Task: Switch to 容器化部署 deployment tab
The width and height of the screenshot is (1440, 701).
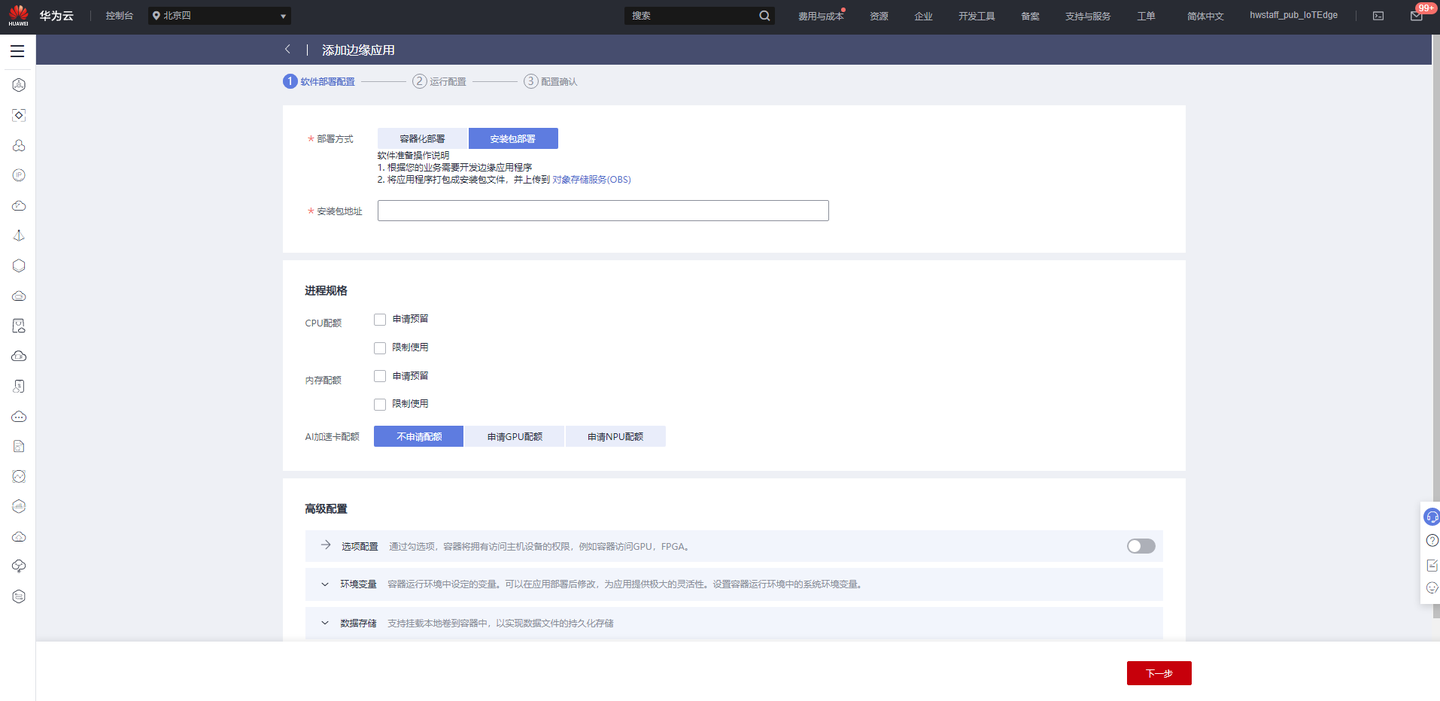Action: click(421, 138)
